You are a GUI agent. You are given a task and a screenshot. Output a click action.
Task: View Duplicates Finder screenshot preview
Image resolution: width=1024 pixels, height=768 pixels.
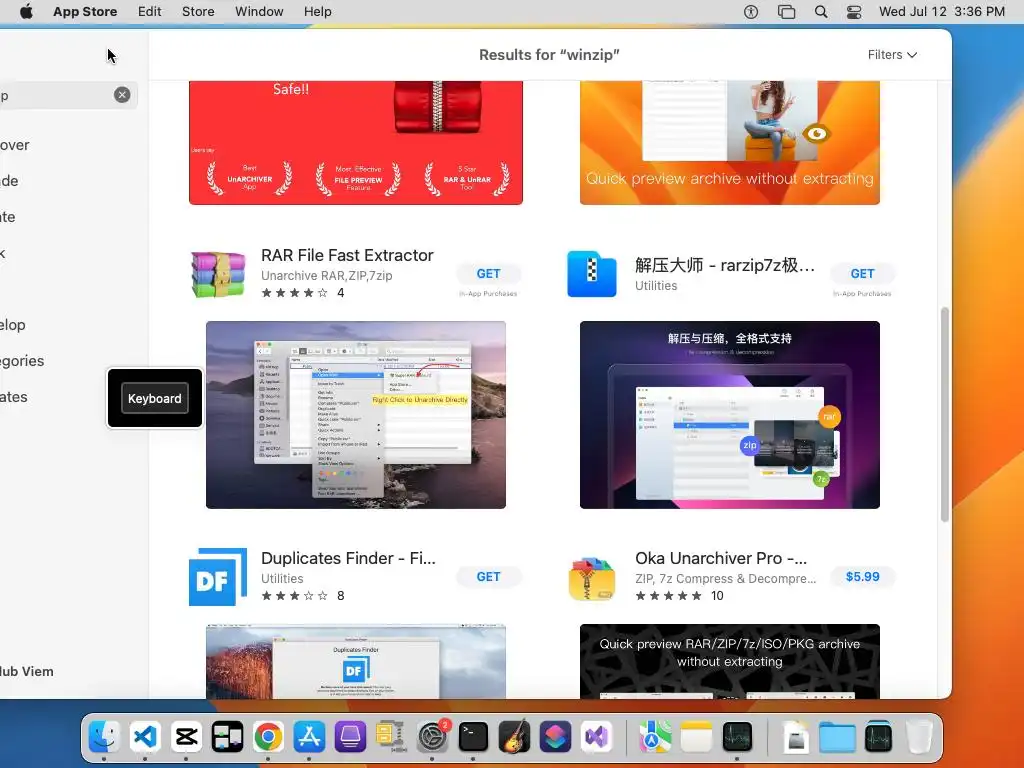point(356,662)
